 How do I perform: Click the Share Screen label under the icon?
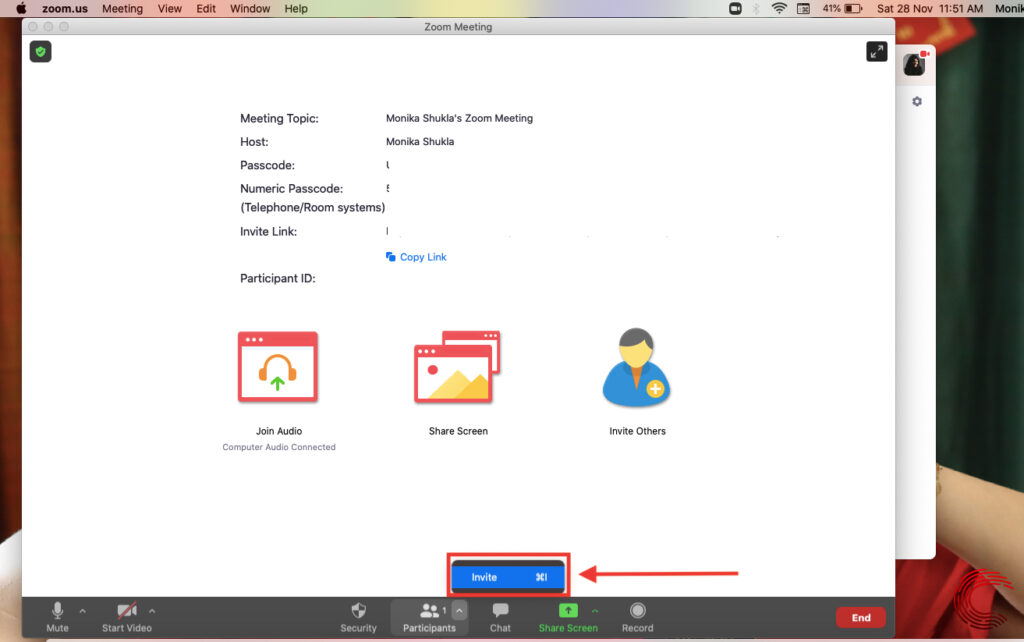pyautogui.click(x=458, y=431)
